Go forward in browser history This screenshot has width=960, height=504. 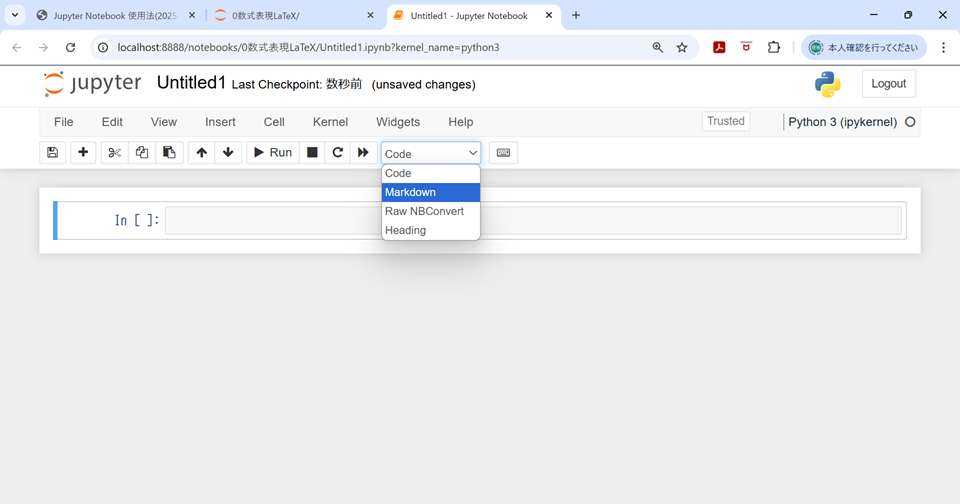43,47
